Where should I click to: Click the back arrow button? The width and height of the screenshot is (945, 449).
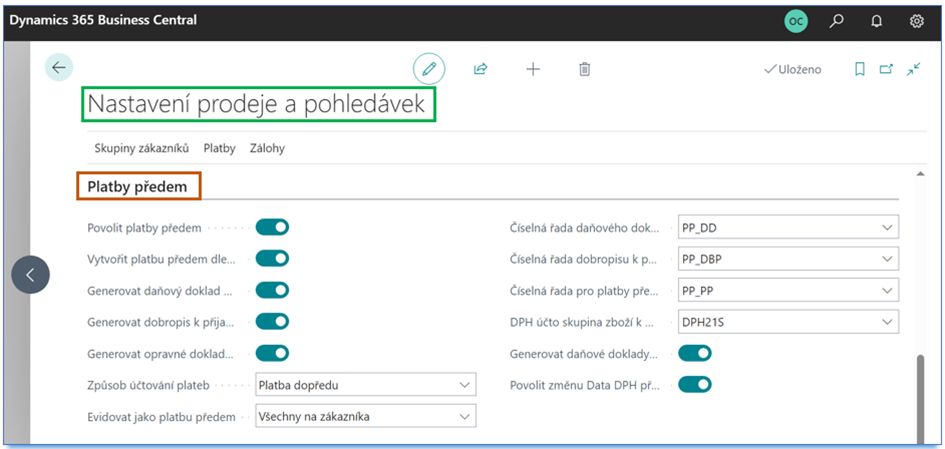tap(59, 67)
